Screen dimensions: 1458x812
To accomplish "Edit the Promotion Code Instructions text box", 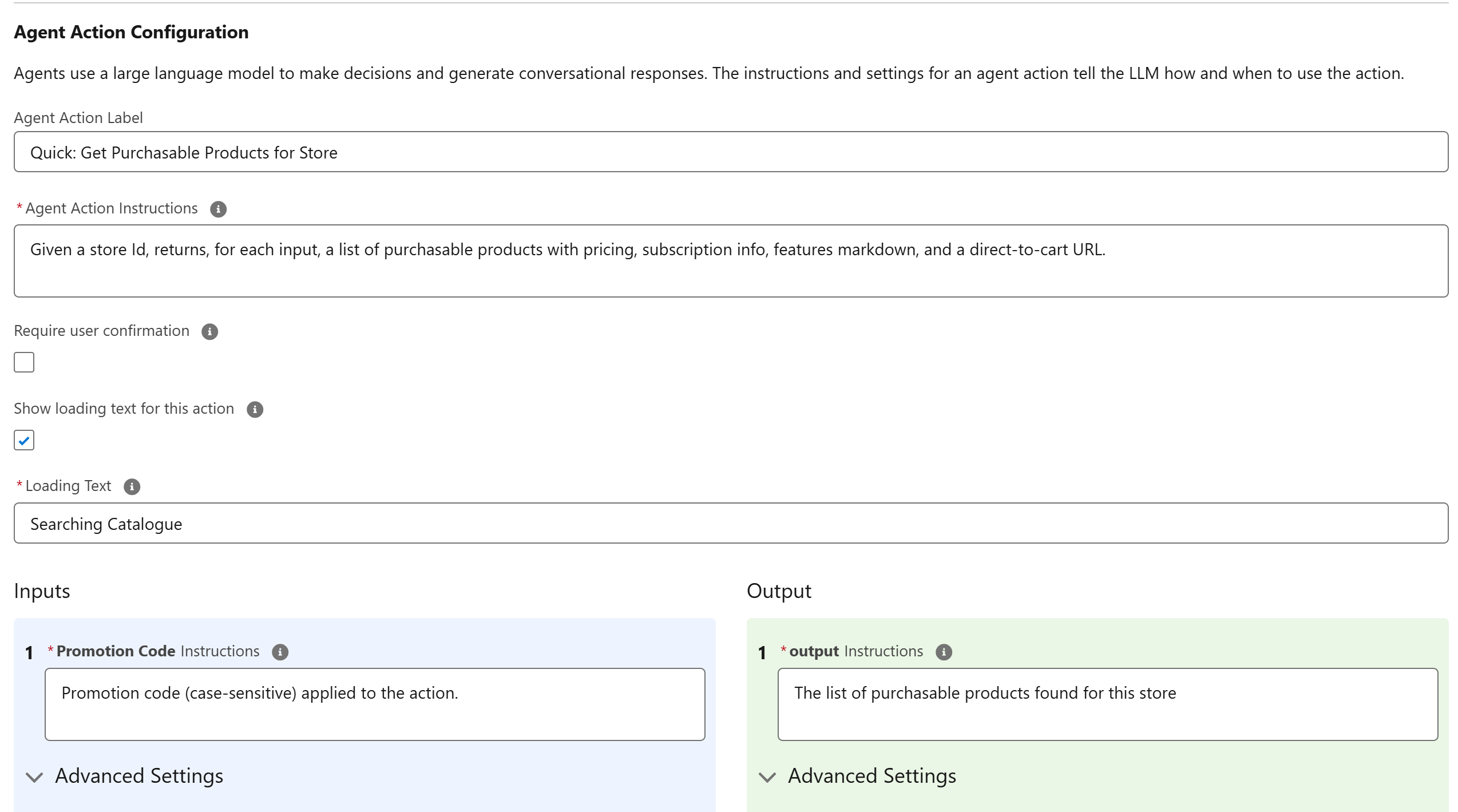I will (x=374, y=704).
